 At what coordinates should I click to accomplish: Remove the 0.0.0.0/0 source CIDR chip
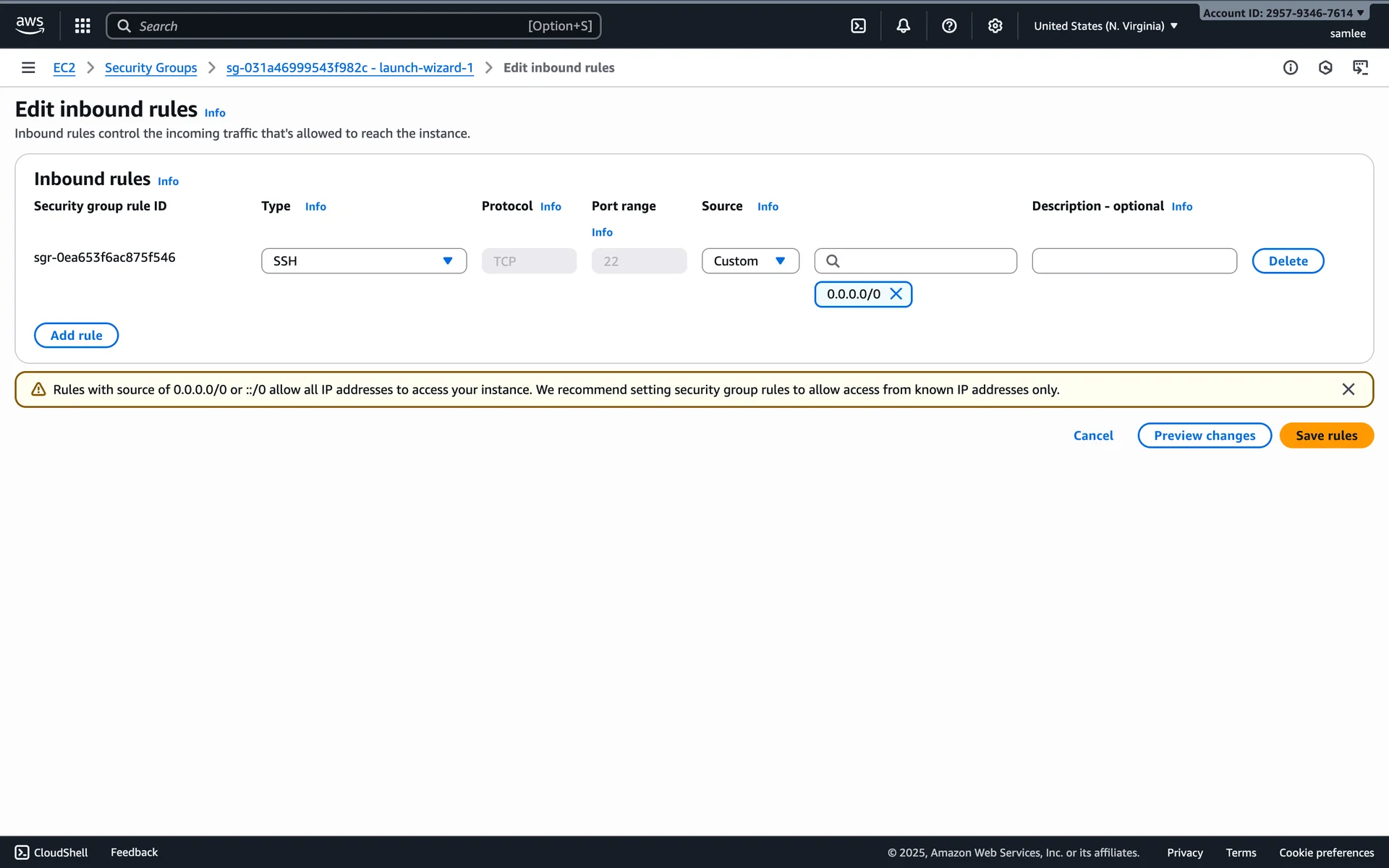896,294
